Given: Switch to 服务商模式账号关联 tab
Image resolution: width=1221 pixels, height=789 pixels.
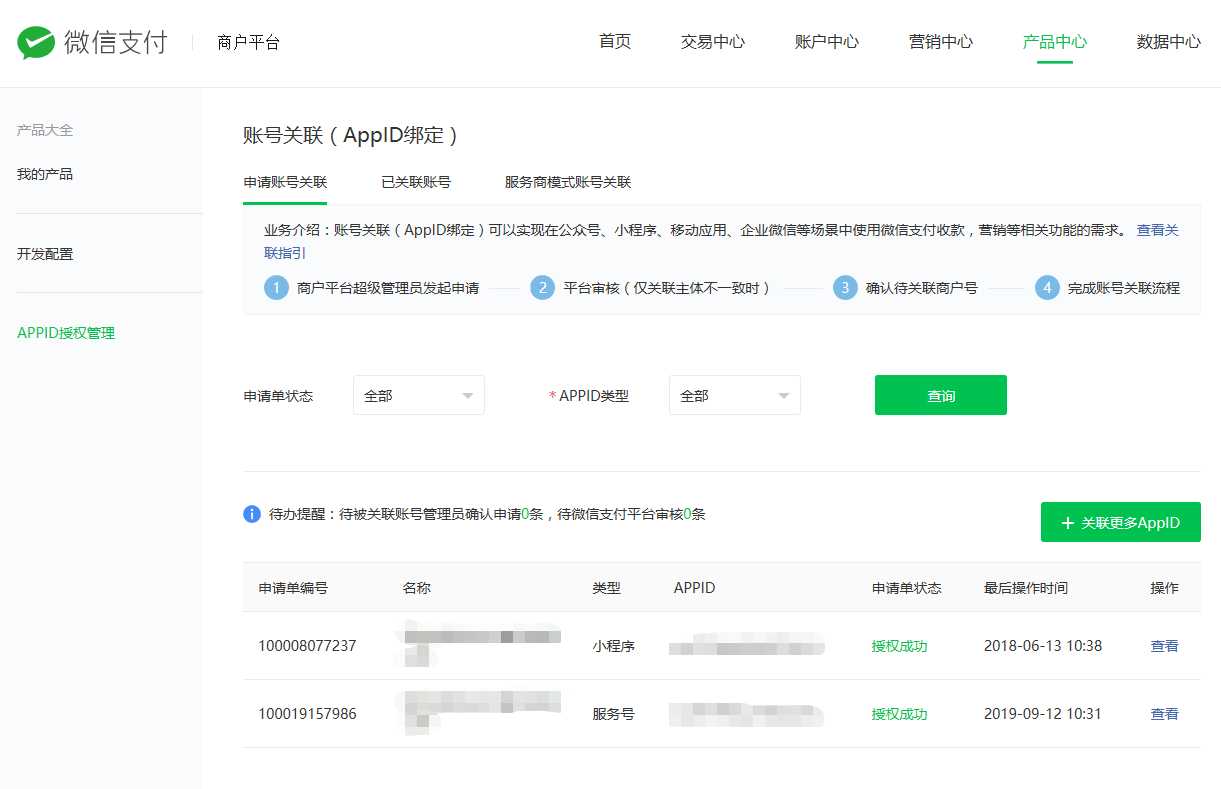Looking at the screenshot, I should tap(568, 182).
